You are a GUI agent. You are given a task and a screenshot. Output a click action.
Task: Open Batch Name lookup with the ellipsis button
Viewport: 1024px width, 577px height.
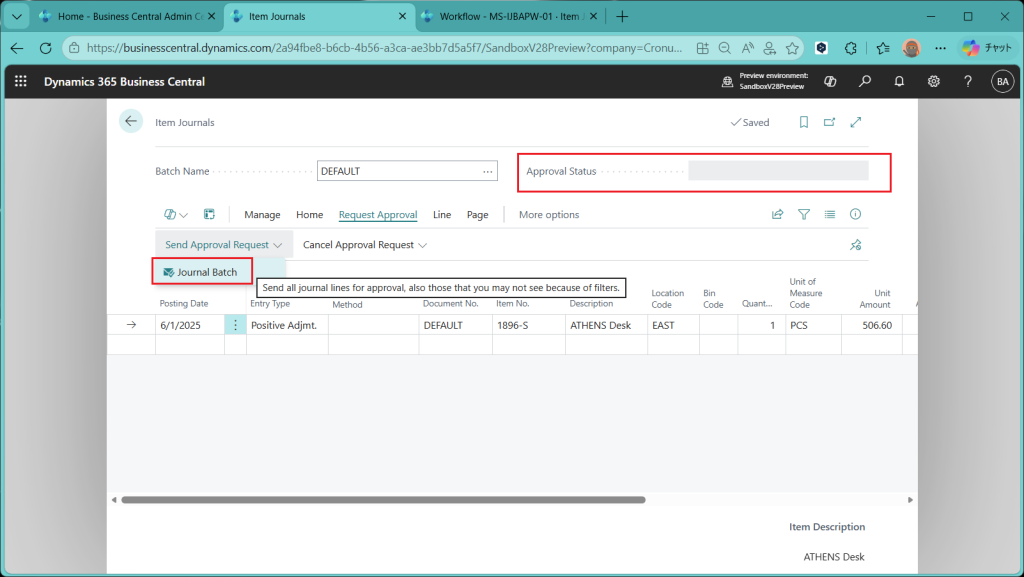click(x=488, y=171)
